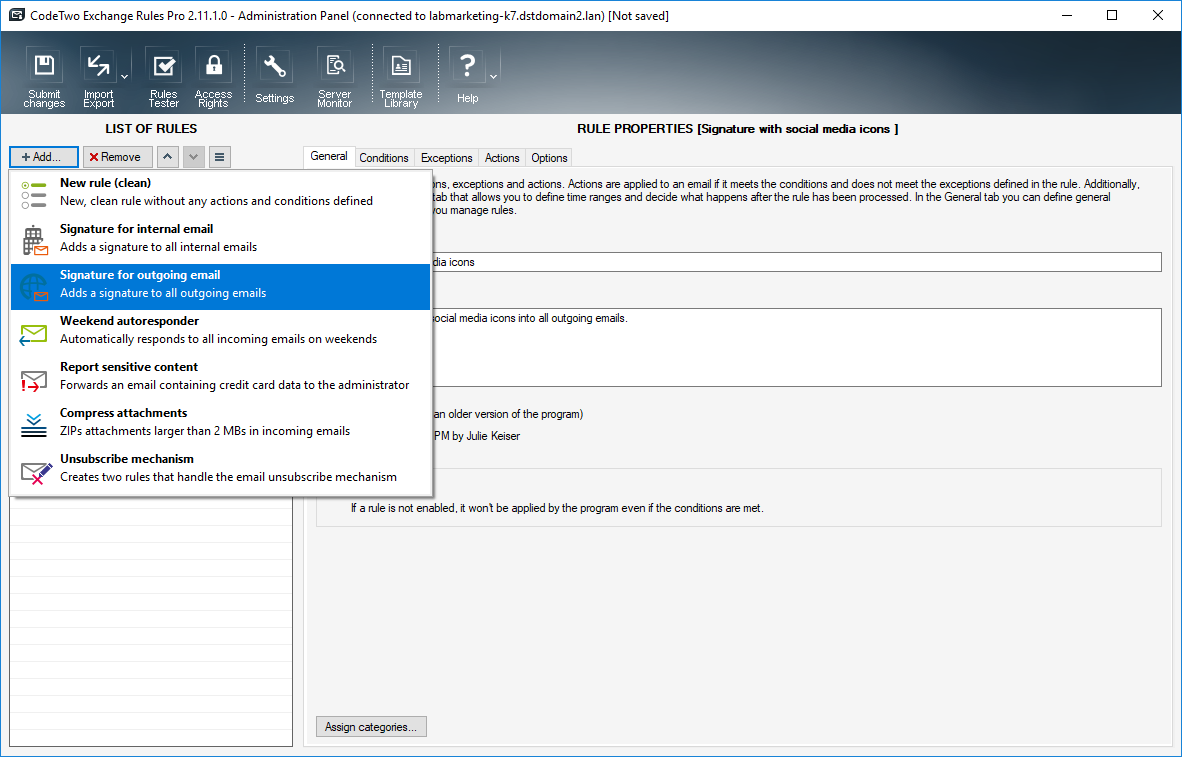Open the rules list hamburger menu
The image size is (1182, 757).
(x=219, y=156)
